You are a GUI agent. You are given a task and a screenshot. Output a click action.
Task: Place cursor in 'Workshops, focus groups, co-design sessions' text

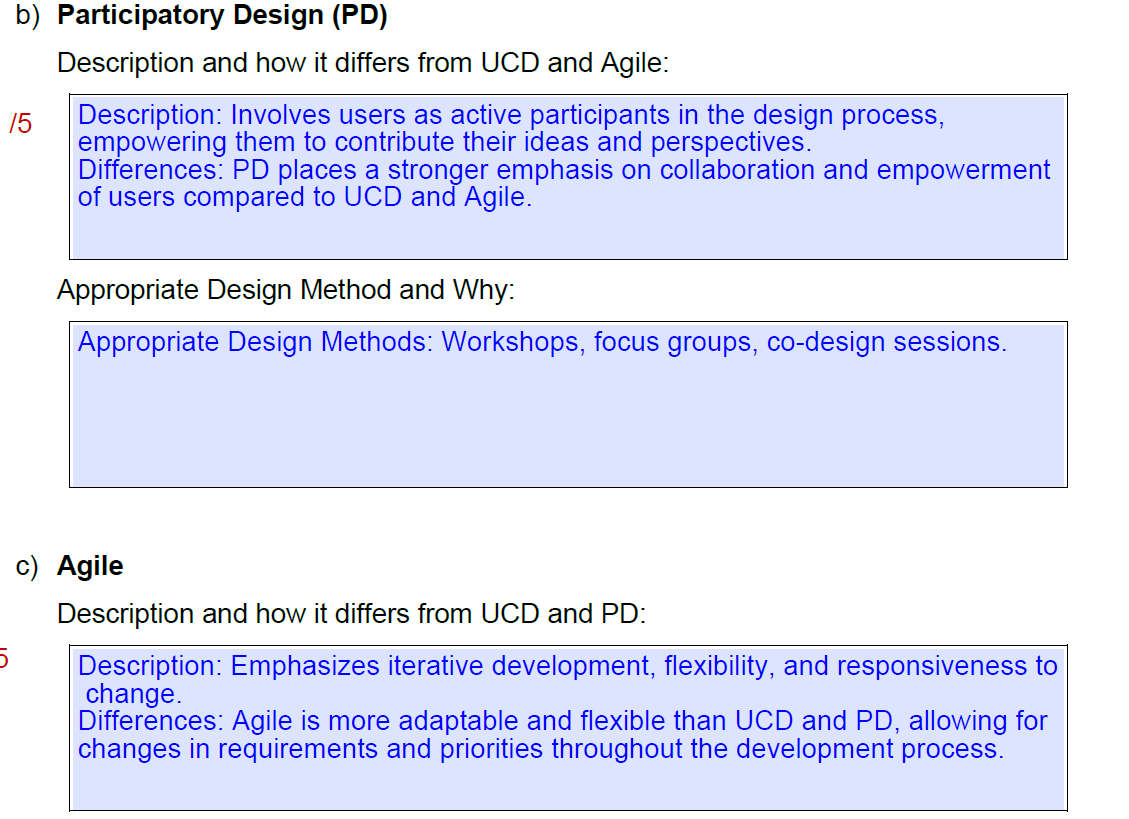point(724,342)
